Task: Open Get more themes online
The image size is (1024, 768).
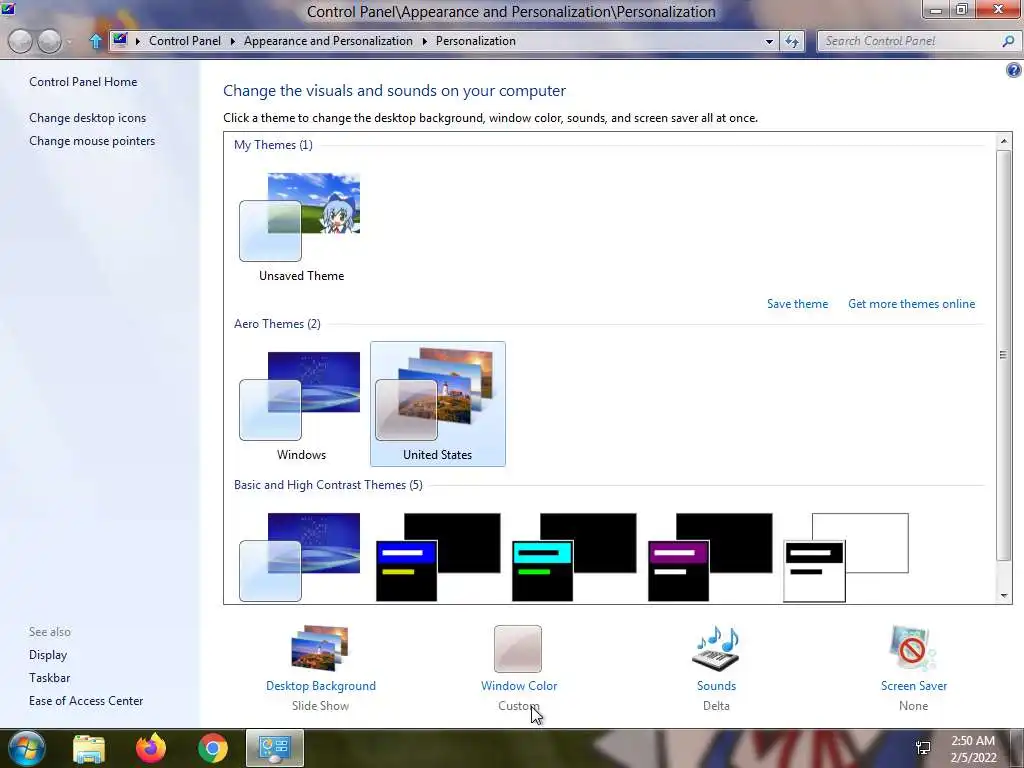Action: (912, 304)
